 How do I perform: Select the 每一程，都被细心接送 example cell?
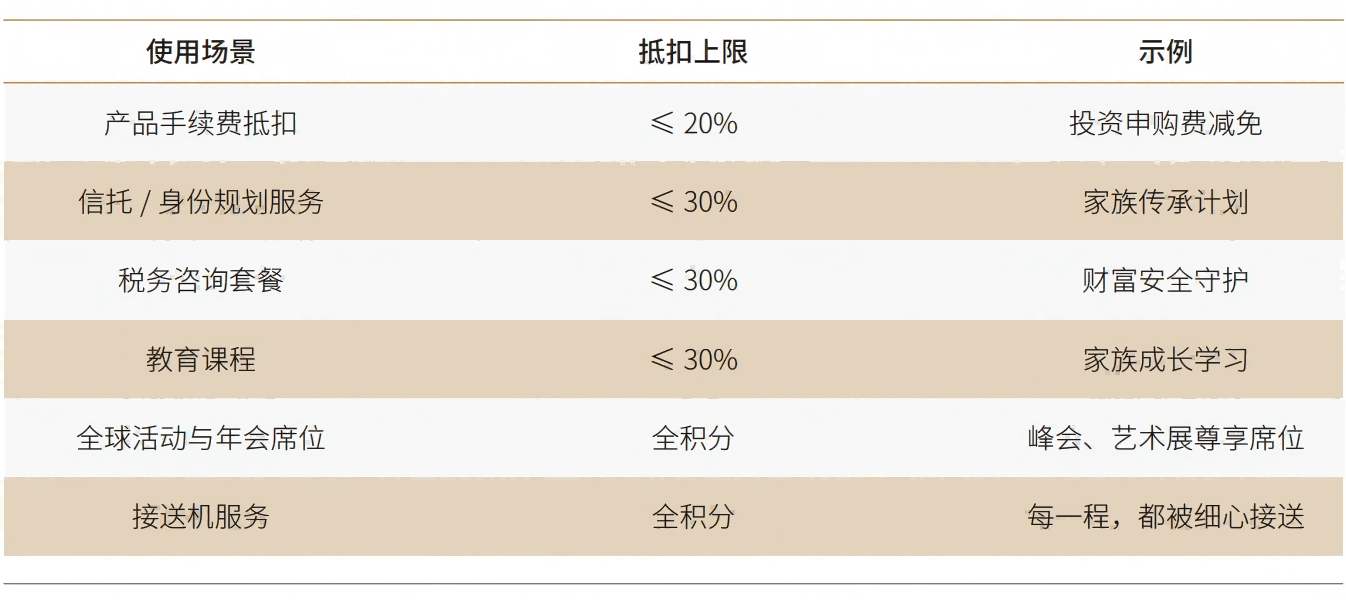pos(1165,517)
